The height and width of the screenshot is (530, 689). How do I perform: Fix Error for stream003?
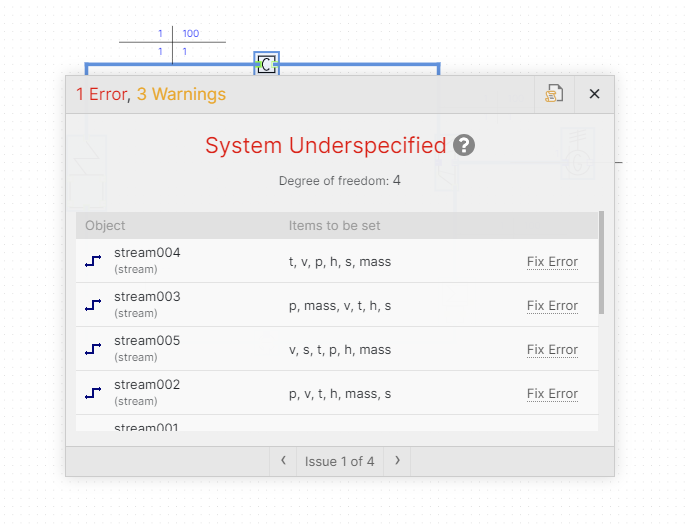pos(552,306)
